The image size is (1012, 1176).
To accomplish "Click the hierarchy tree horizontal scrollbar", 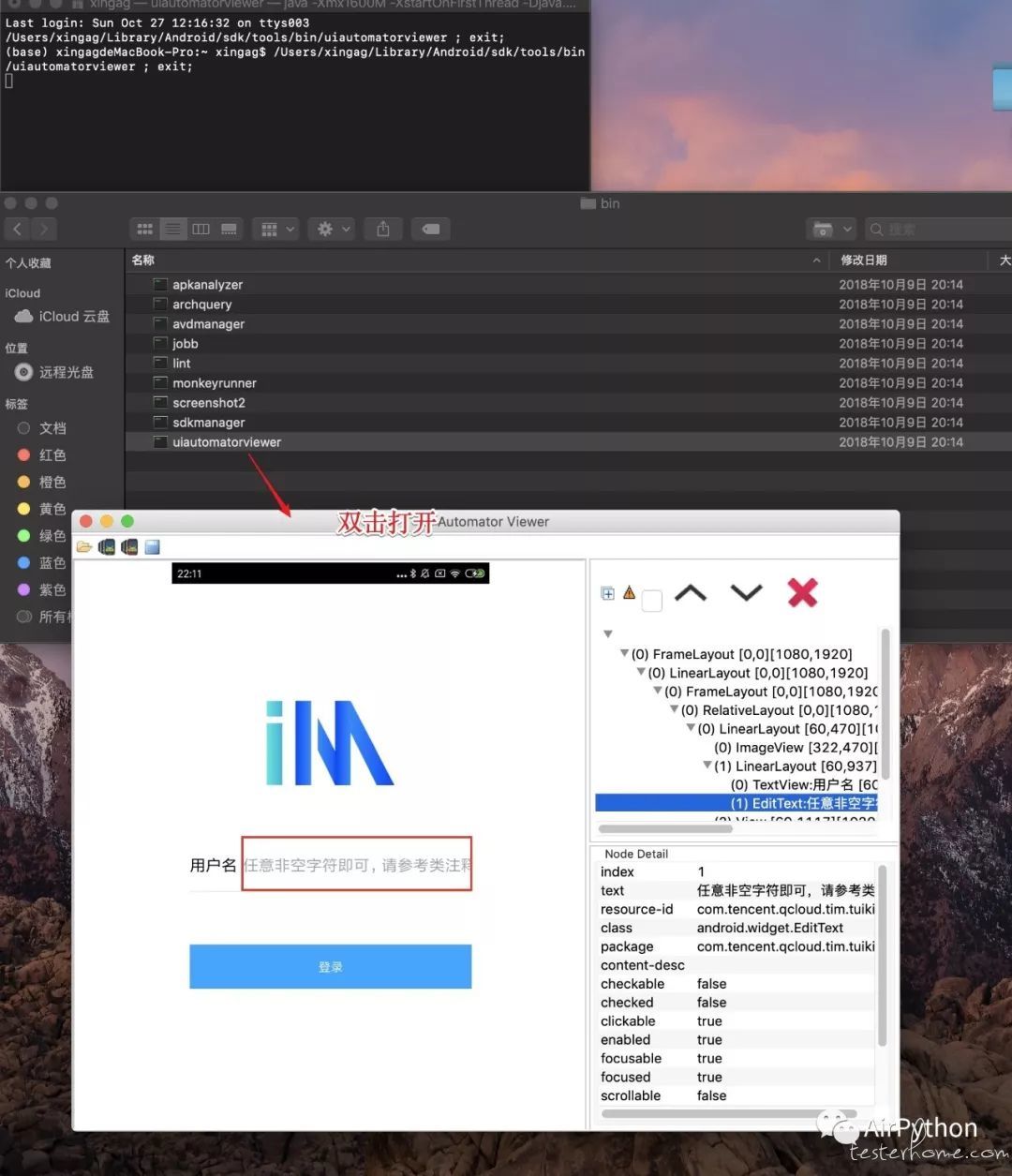I will pos(665,828).
